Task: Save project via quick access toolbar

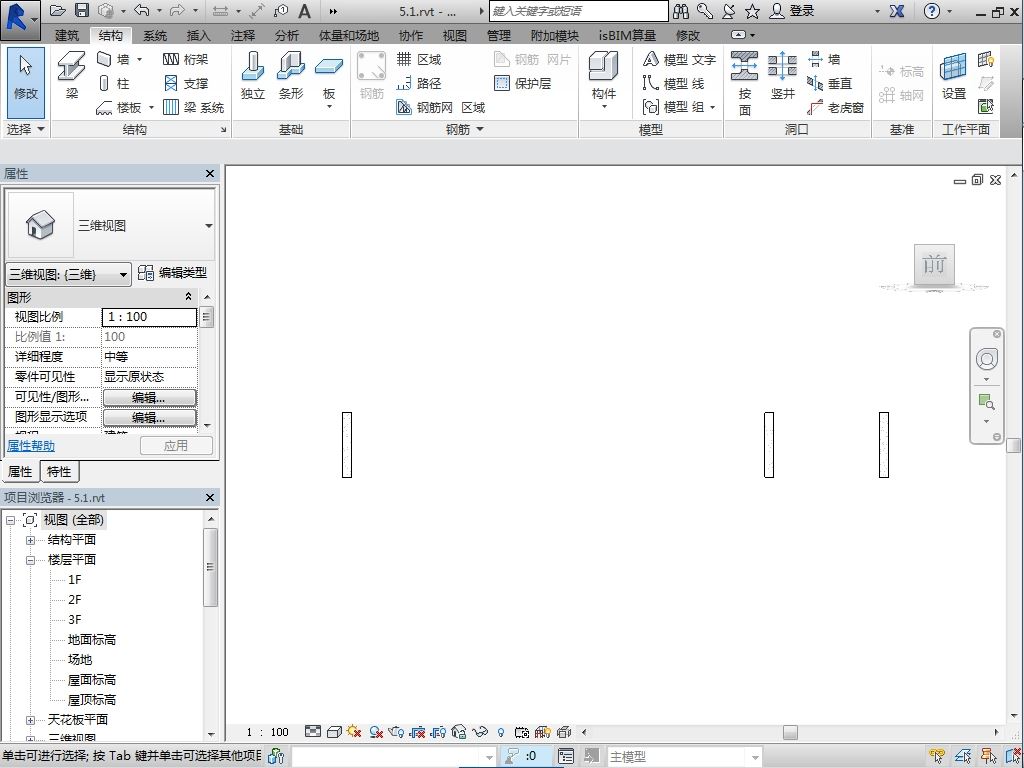Action: 82,10
